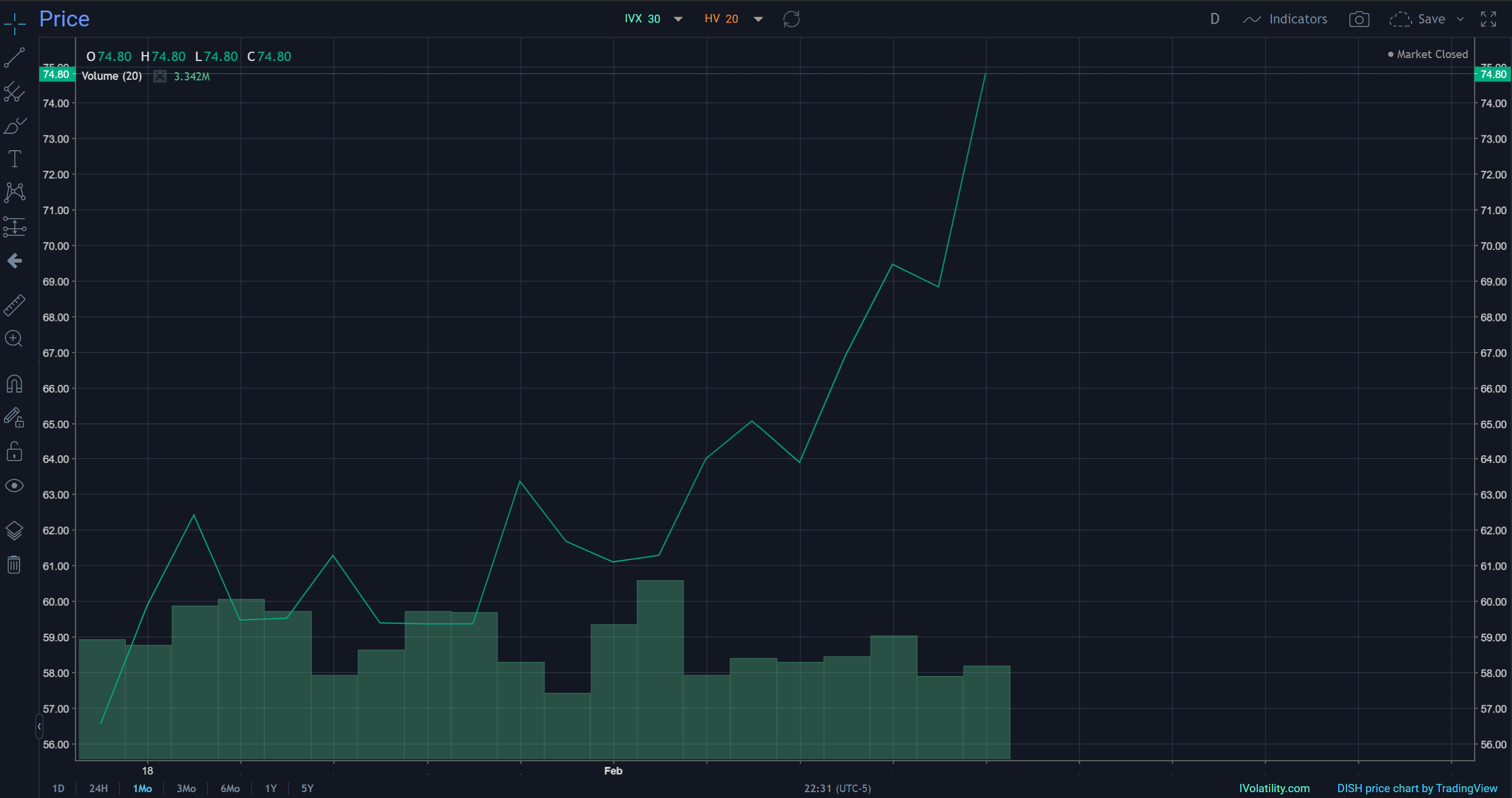The image size is (1512, 798).
Task: Switch to the 1Y time range
Action: pos(271,789)
